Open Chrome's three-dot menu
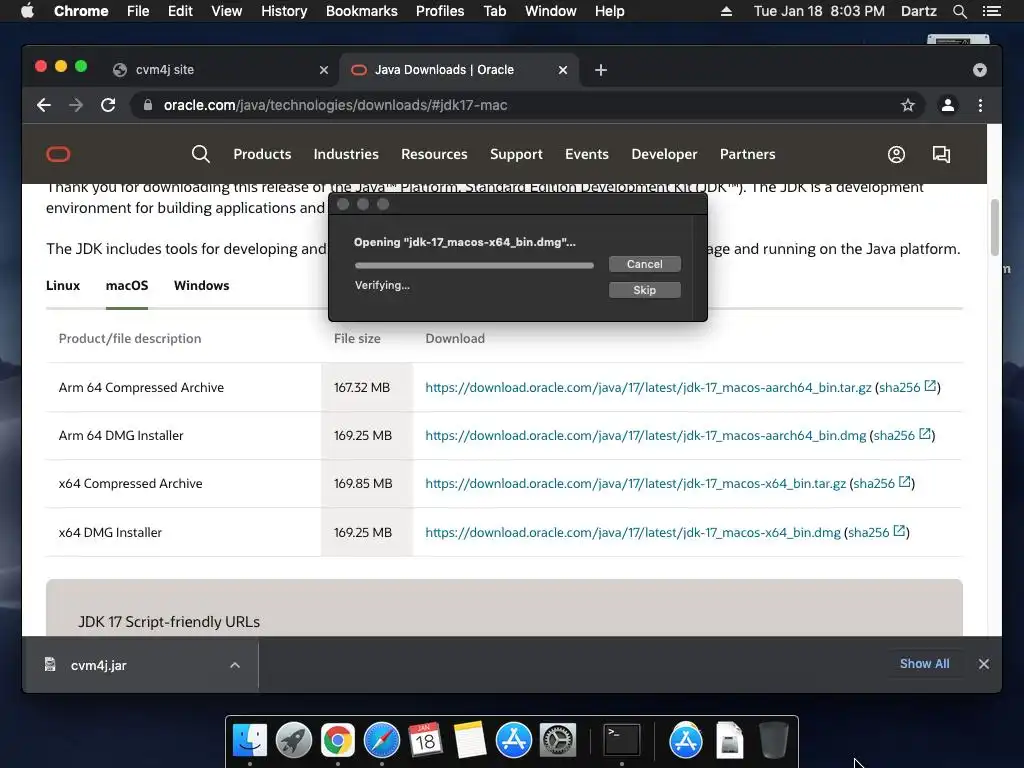Image resolution: width=1024 pixels, height=768 pixels. point(980,105)
